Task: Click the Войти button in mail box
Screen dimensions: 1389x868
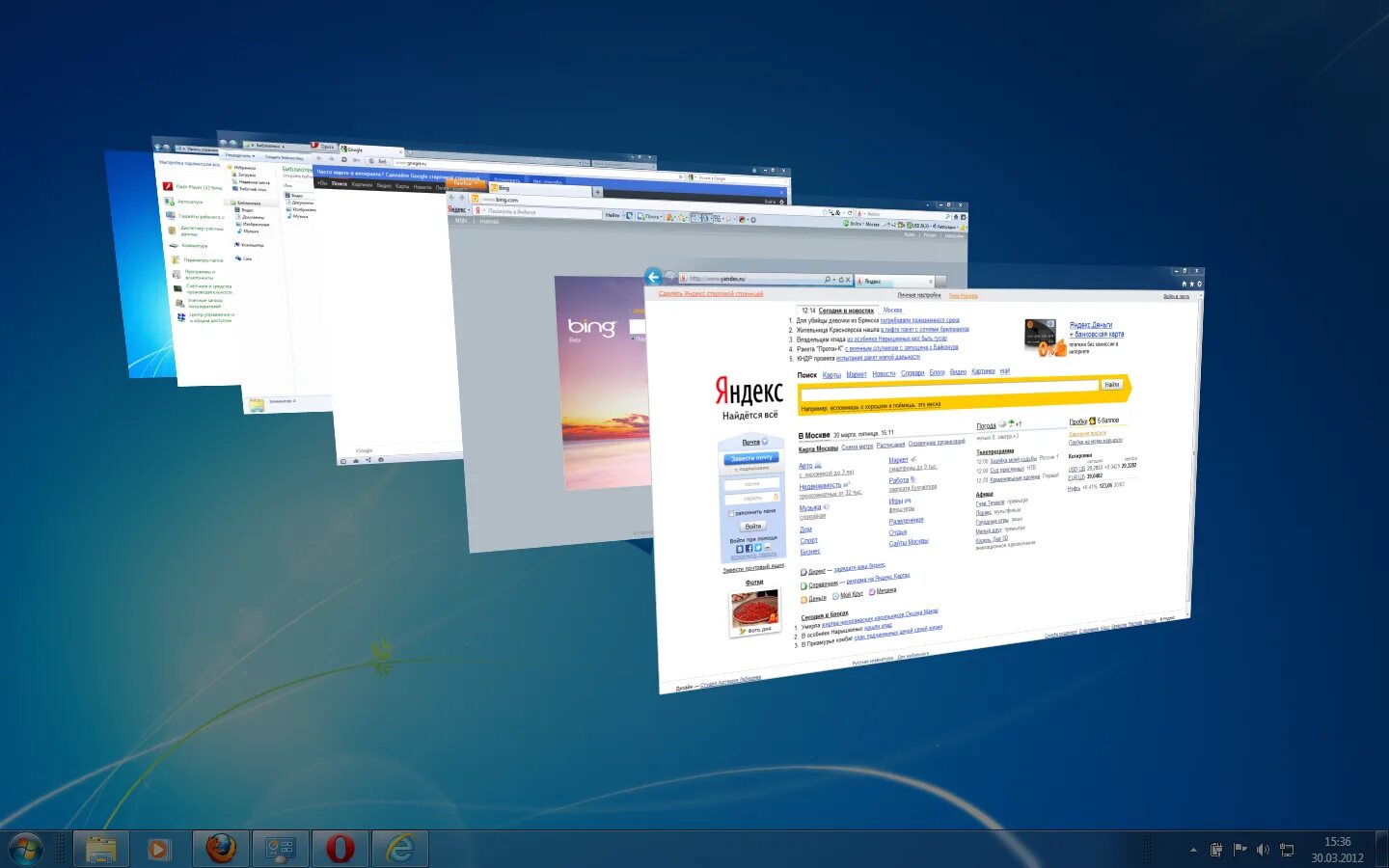Action: point(752,527)
